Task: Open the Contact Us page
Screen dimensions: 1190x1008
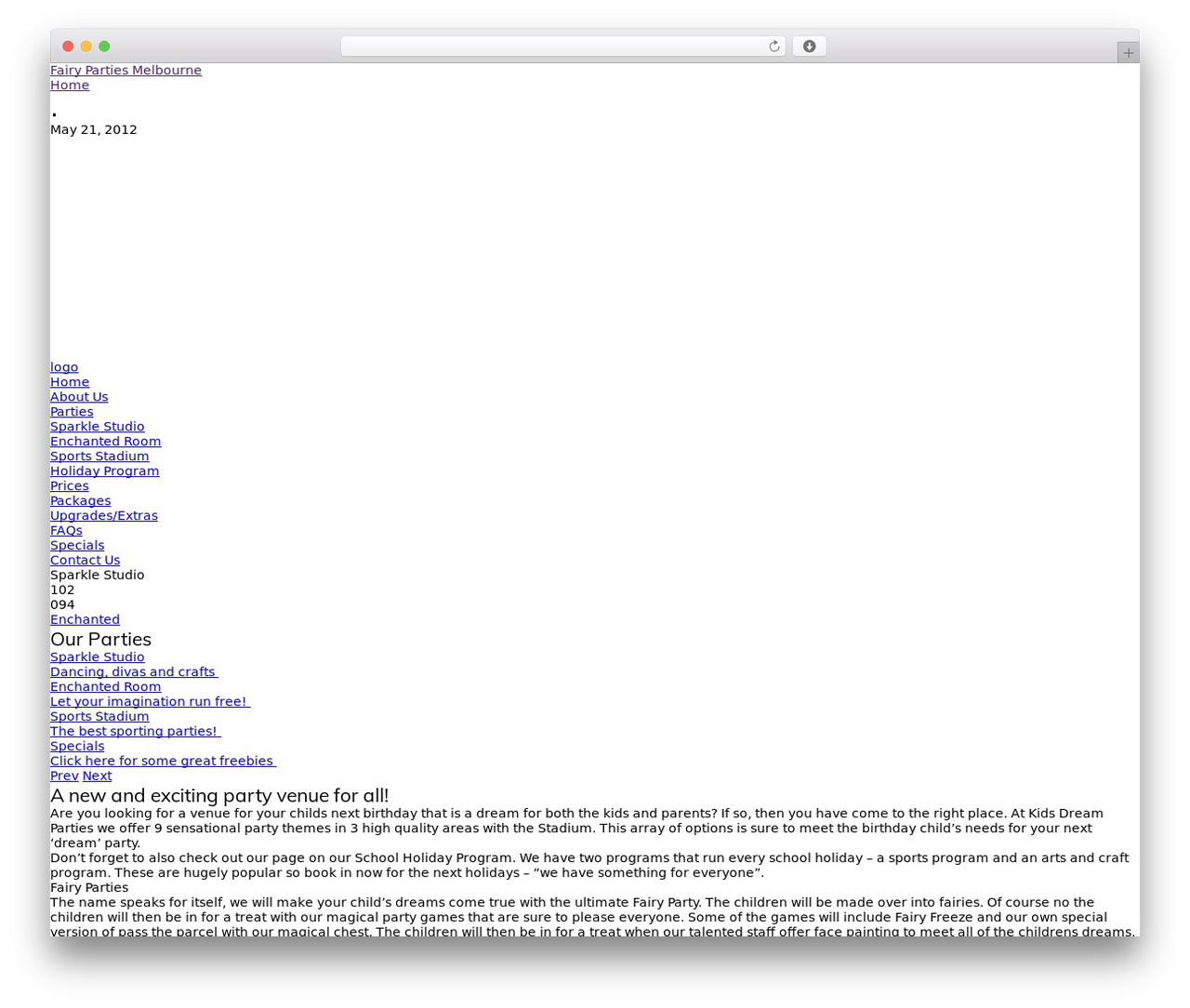Action: (86, 561)
